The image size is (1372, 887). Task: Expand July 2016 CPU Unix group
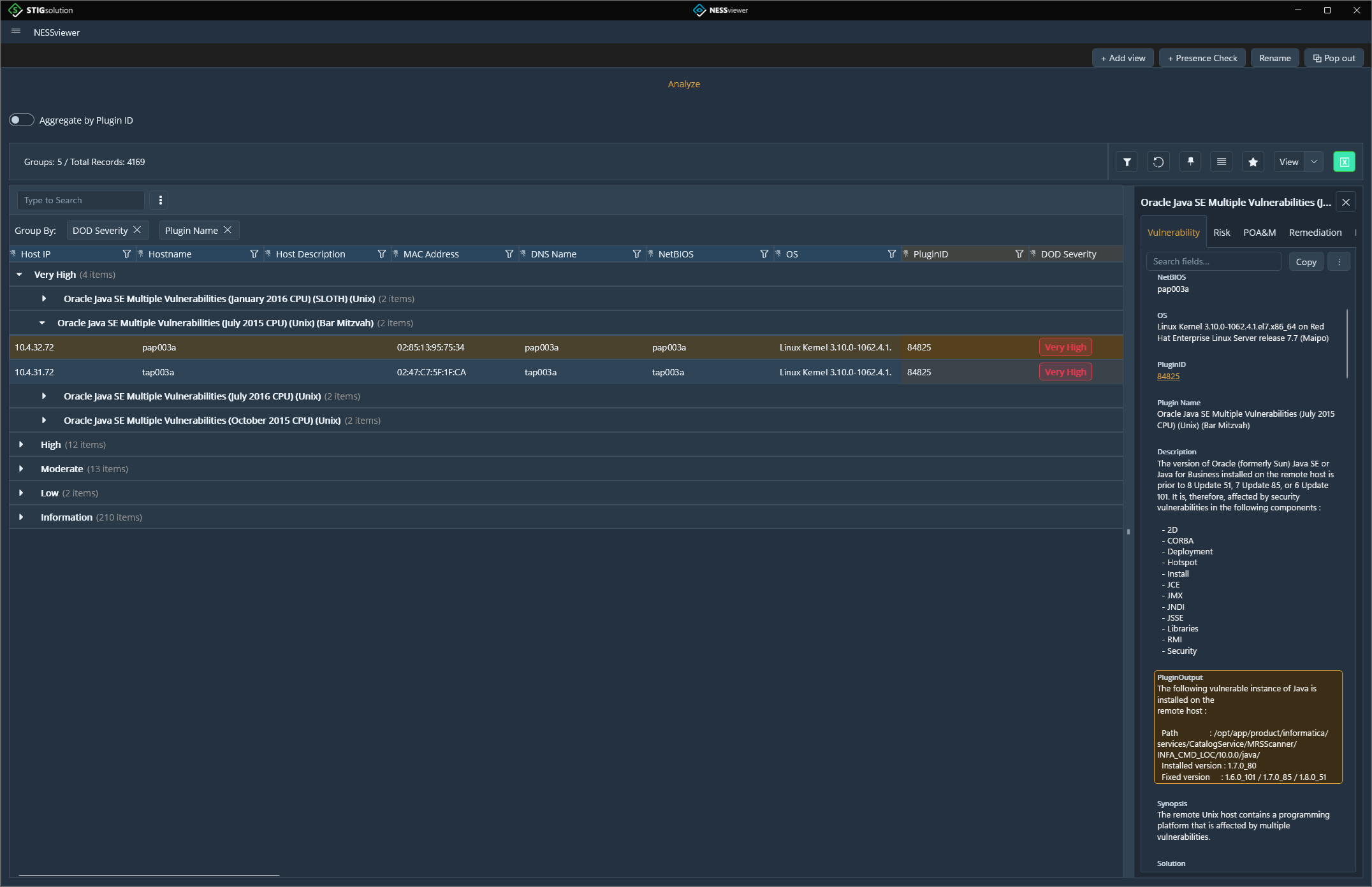point(44,396)
